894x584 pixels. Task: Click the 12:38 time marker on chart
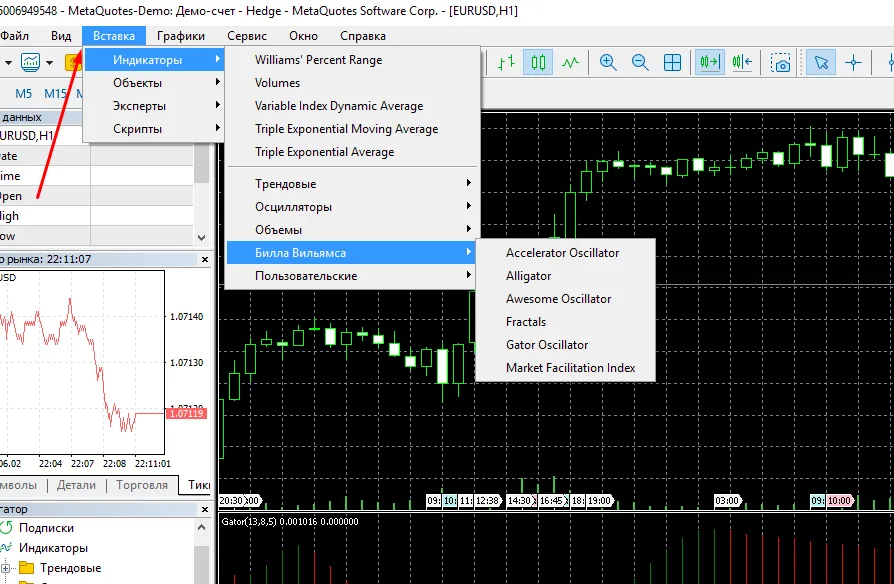pyautogui.click(x=487, y=501)
